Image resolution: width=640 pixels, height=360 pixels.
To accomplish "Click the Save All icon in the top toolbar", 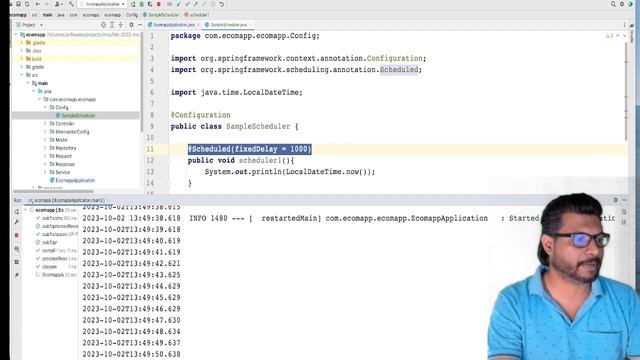I will click(18, 4).
